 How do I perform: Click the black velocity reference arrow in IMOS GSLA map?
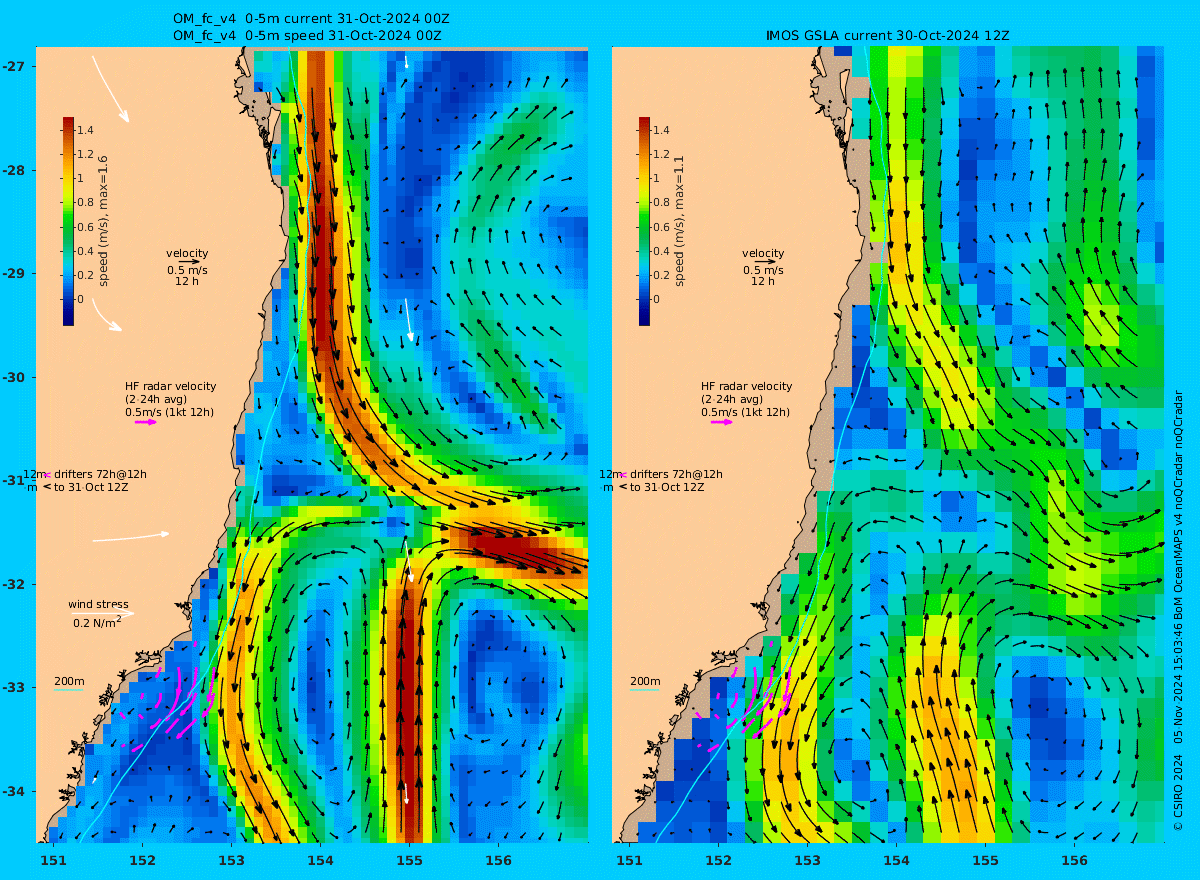pyautogui.click(x=765, y=262)
